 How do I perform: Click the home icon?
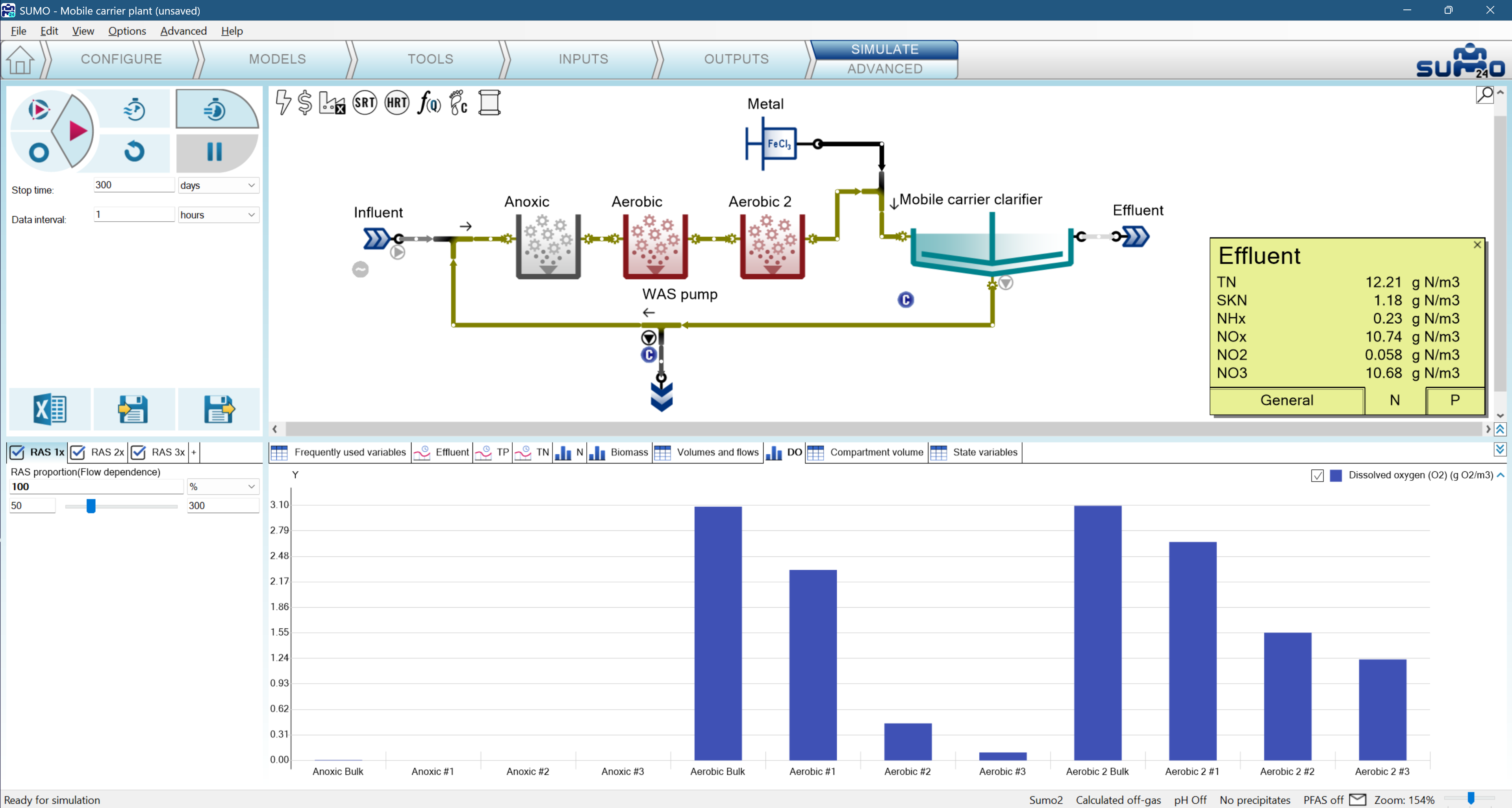pos(20,60)
